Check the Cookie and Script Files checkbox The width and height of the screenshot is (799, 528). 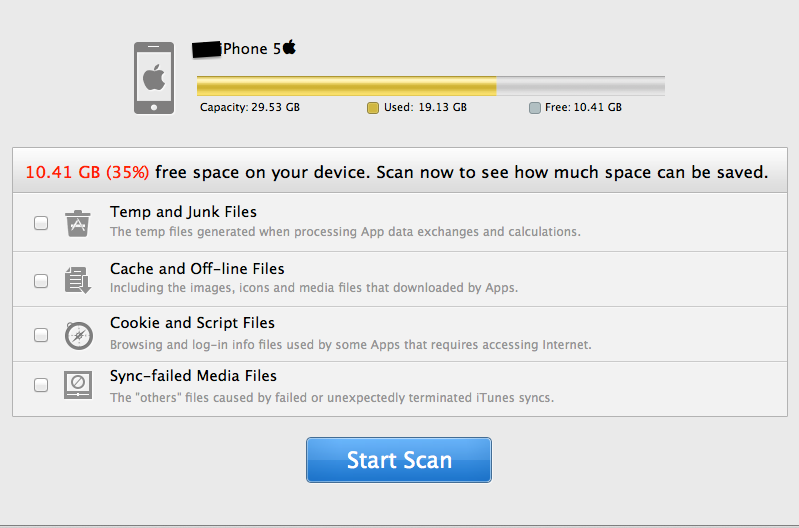click(x=41, y=335)
